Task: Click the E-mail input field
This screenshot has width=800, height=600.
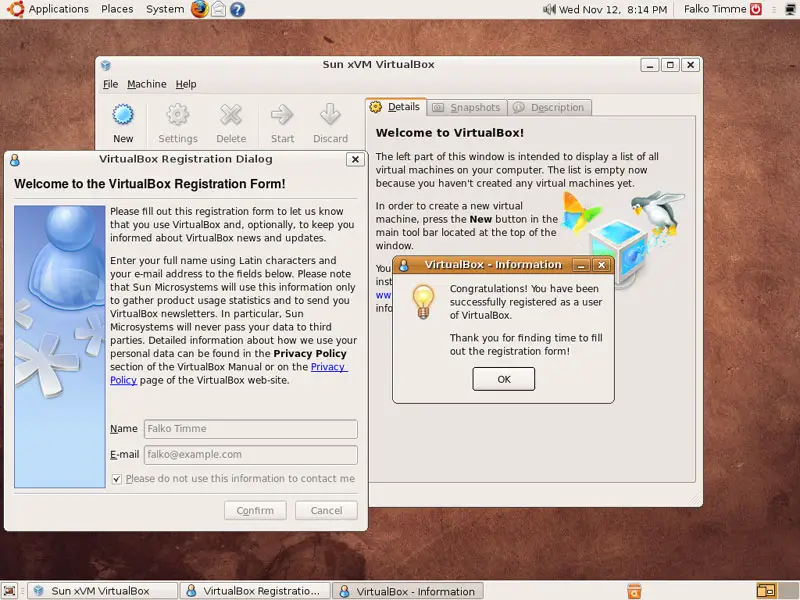Action: (x=251, y=455)
